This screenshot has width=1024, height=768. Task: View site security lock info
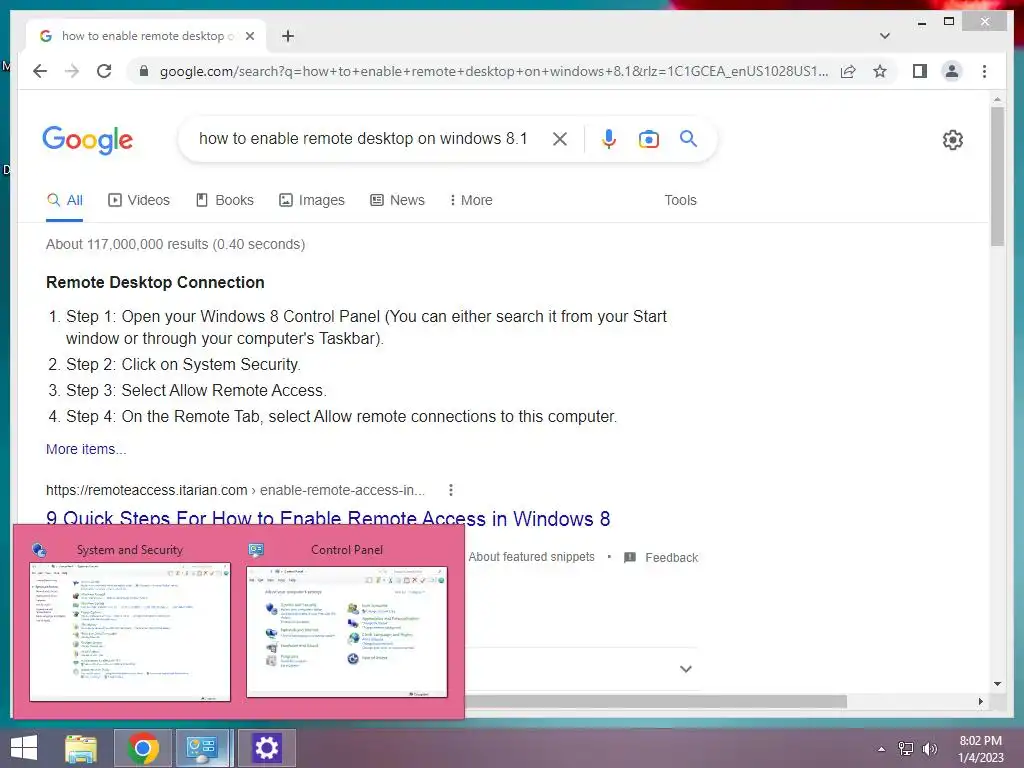(144, 71)
